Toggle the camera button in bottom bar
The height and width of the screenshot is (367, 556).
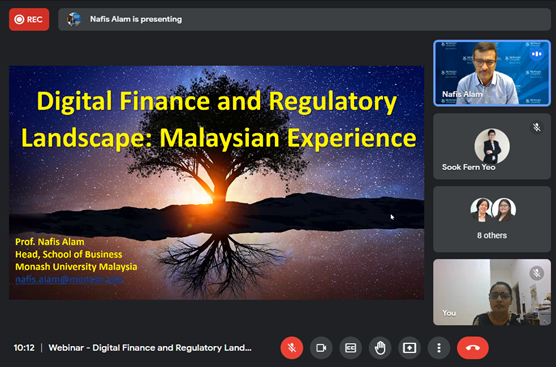[321, 348]
